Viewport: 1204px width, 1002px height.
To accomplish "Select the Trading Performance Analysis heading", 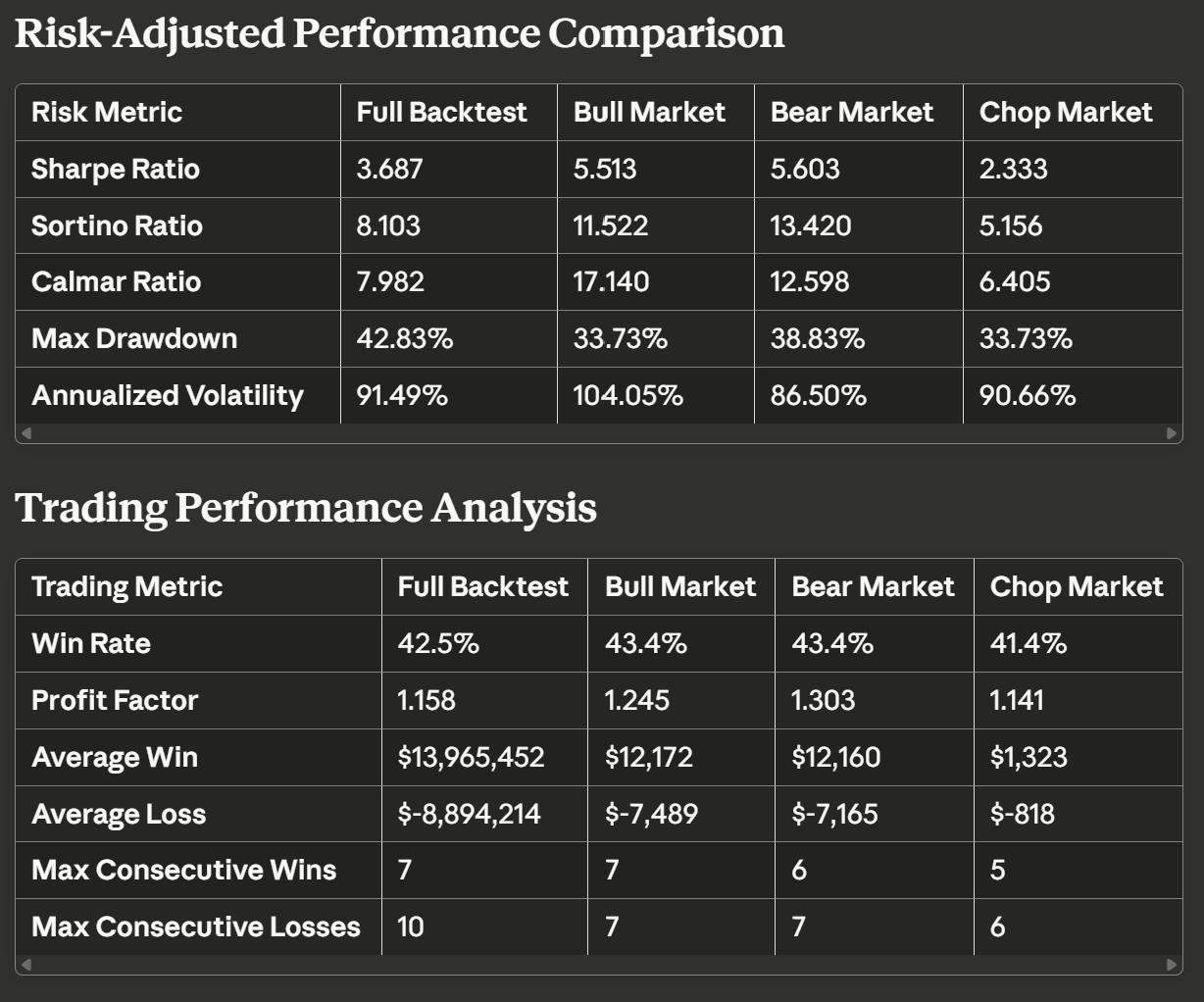I will [x=306, y=508].
